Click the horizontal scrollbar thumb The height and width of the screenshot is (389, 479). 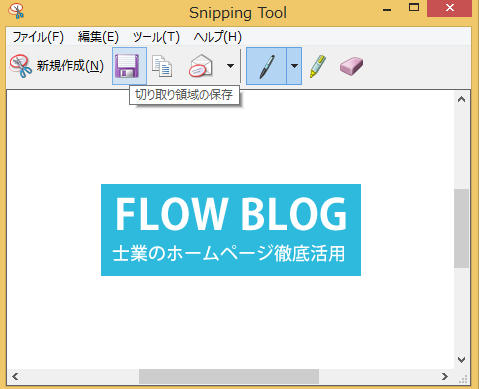tap(229, 377)
